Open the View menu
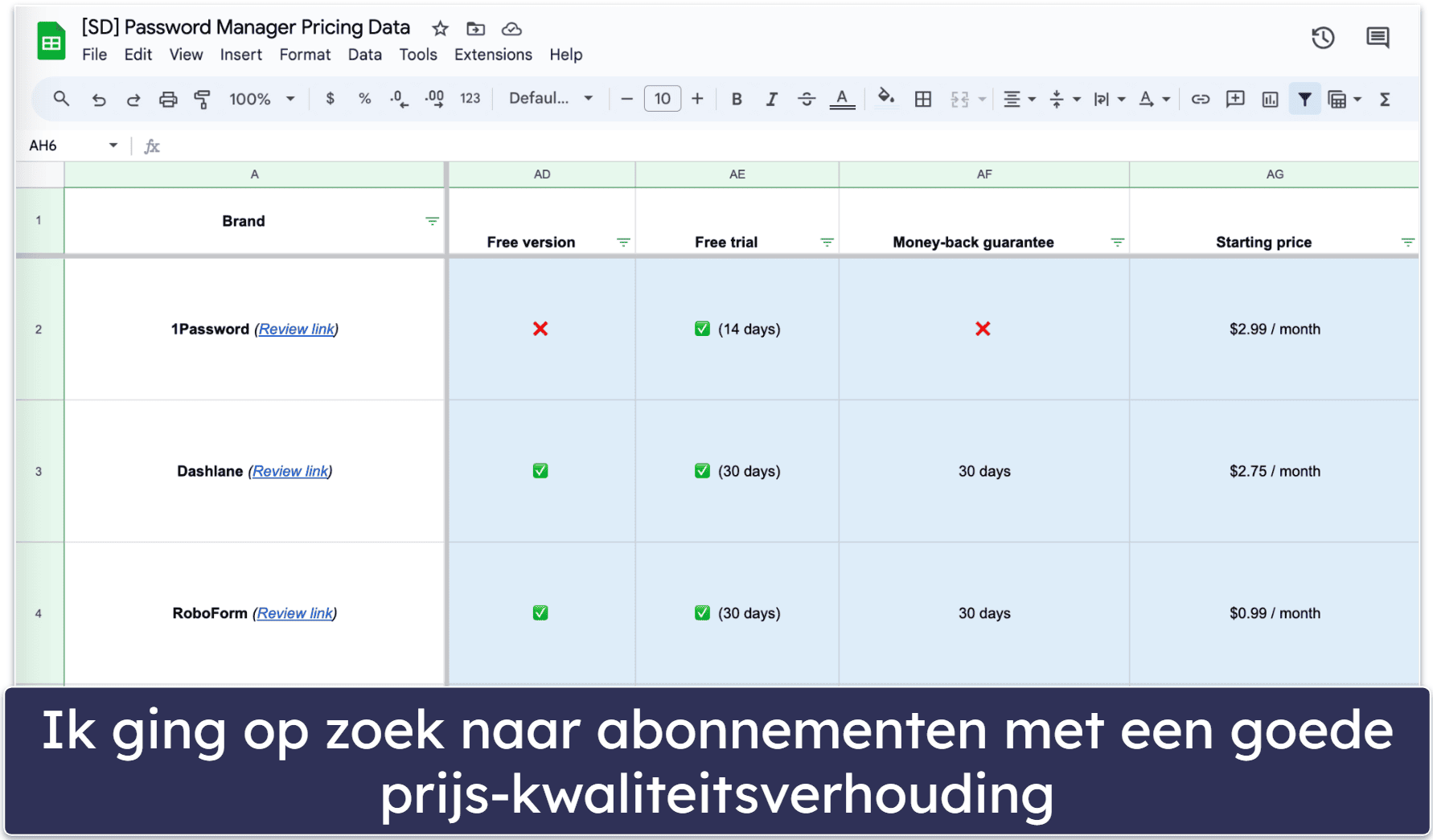 pyautogui.click(x=186, y=55)
